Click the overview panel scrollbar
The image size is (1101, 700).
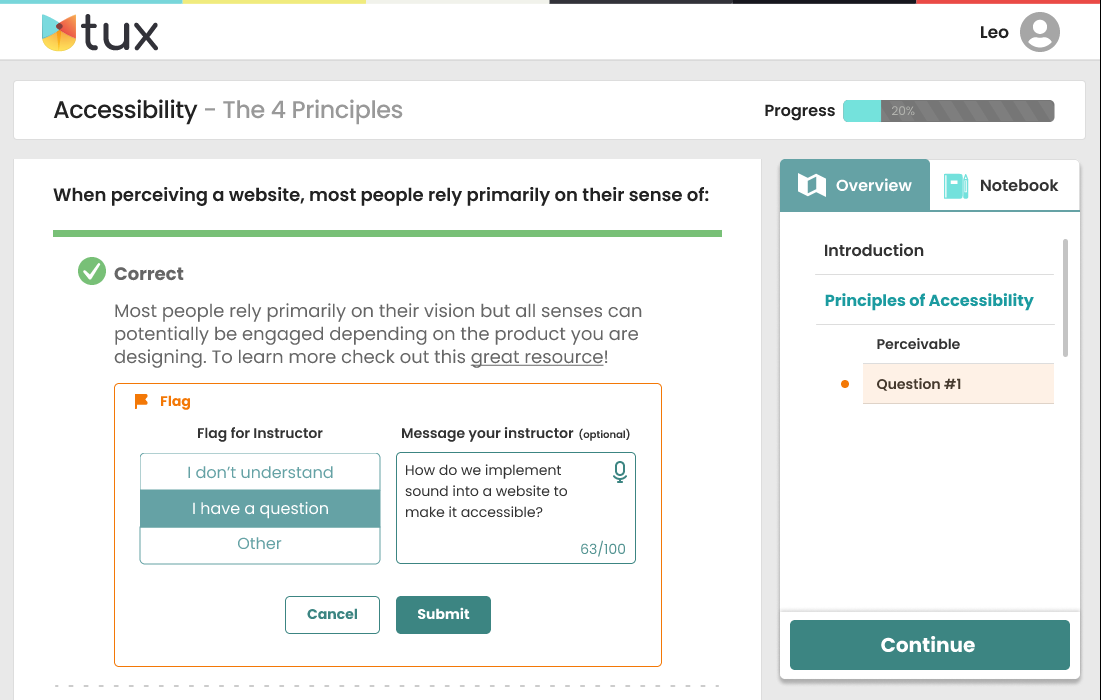click(1065, 298)
